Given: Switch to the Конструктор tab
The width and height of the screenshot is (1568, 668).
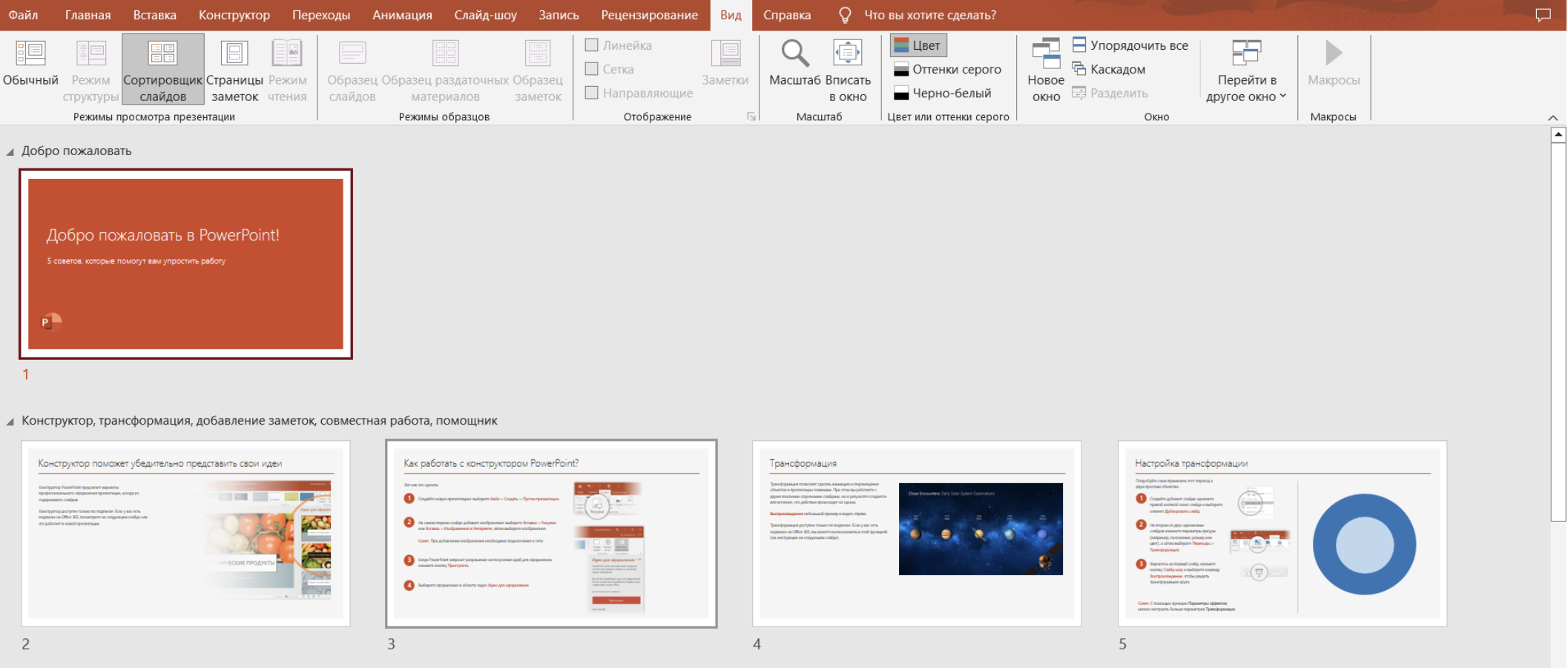Looking at the screenshot, I should (234, 15).
